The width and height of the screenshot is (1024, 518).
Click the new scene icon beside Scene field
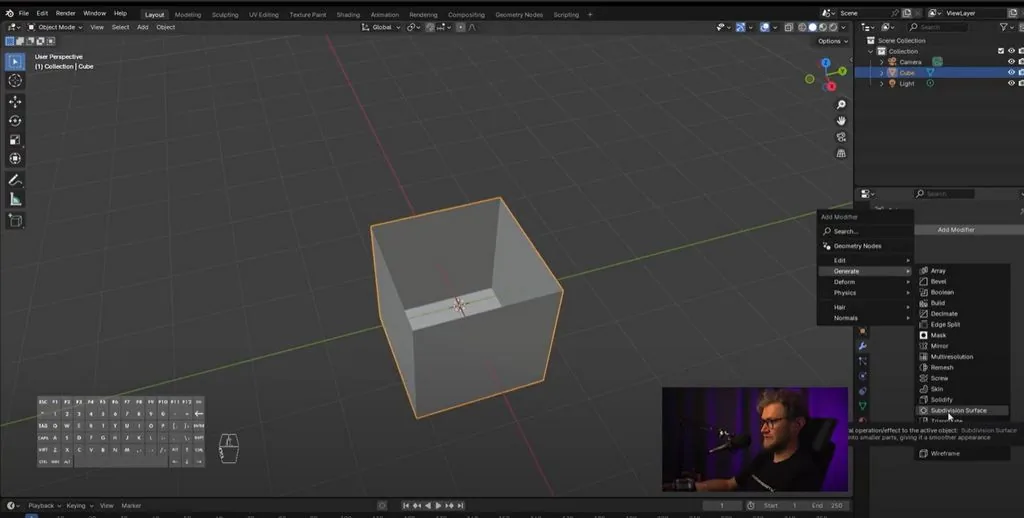pyautogui.click(x=907, y=13)
